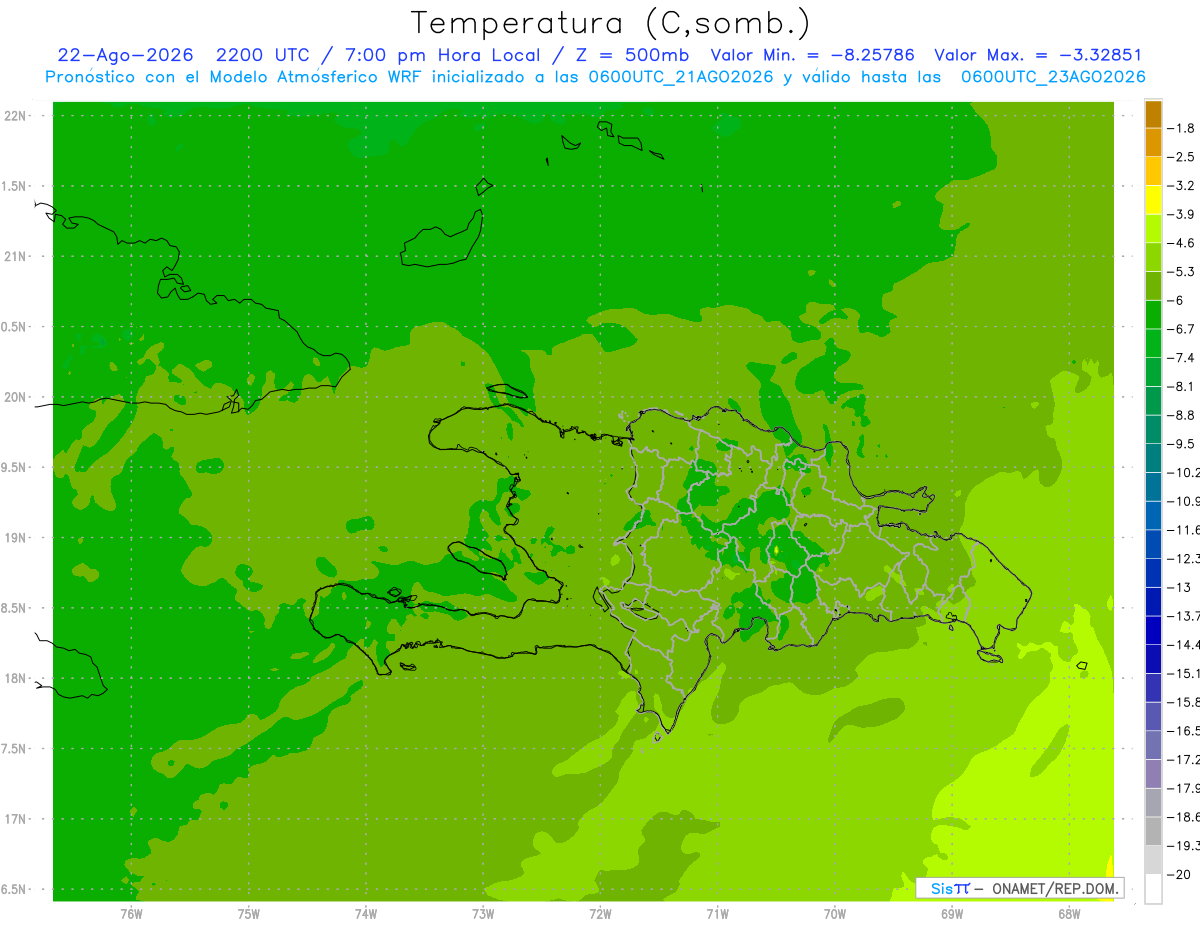The width and height of the screenshot is (1200, 927).
Task: Click the "Valor Max. = -3.32851" value
Action: 1037,55
